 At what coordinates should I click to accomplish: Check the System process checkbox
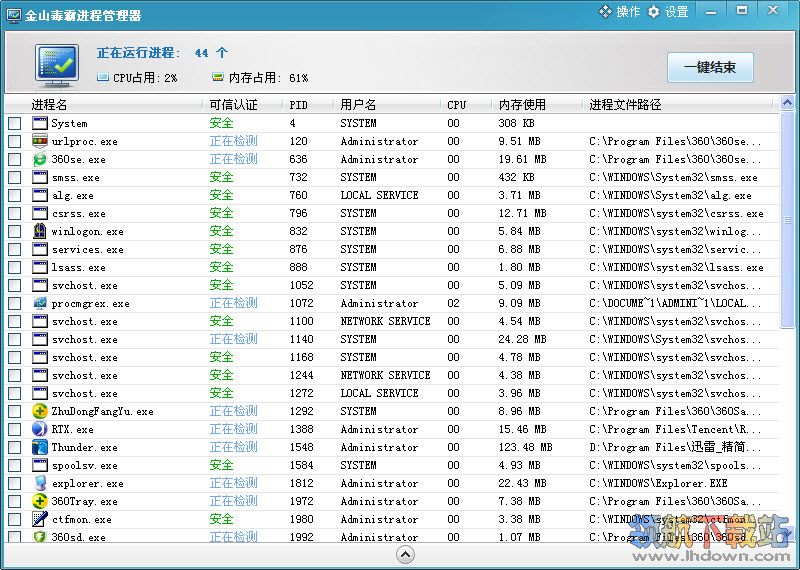(x=14, y=123)
